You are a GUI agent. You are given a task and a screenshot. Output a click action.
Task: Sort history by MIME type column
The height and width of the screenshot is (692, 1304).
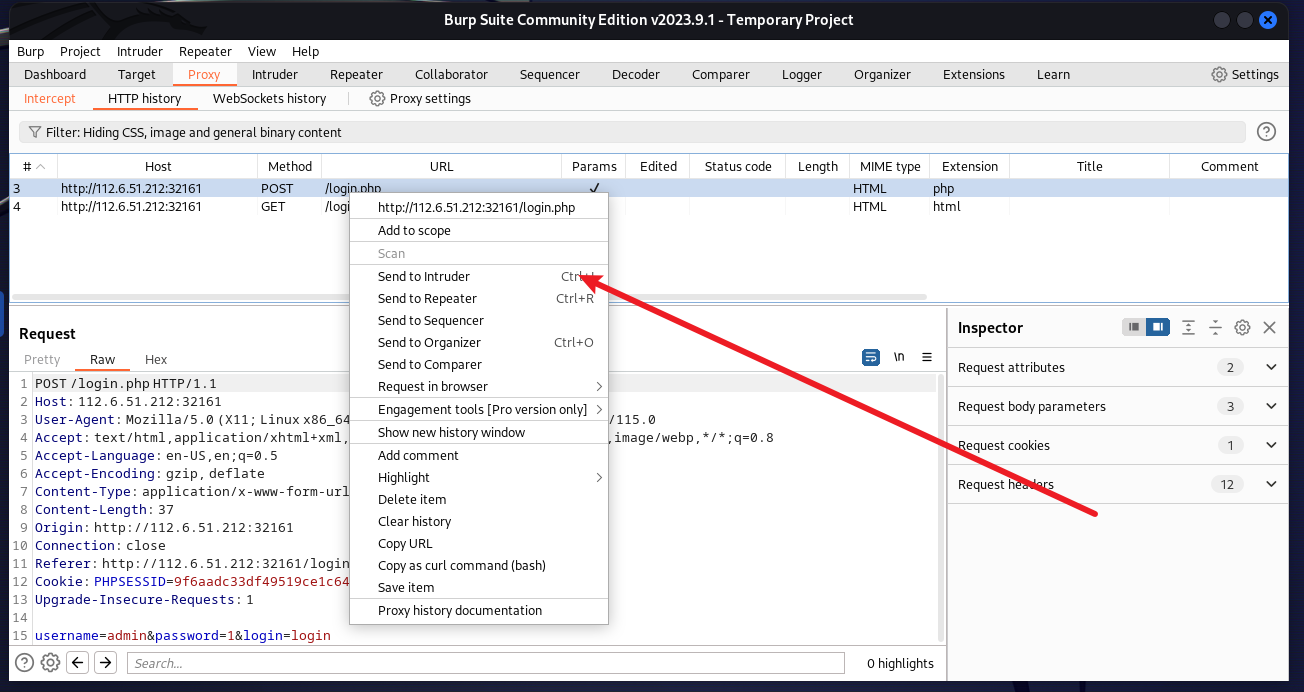click(x=890, y=166)
